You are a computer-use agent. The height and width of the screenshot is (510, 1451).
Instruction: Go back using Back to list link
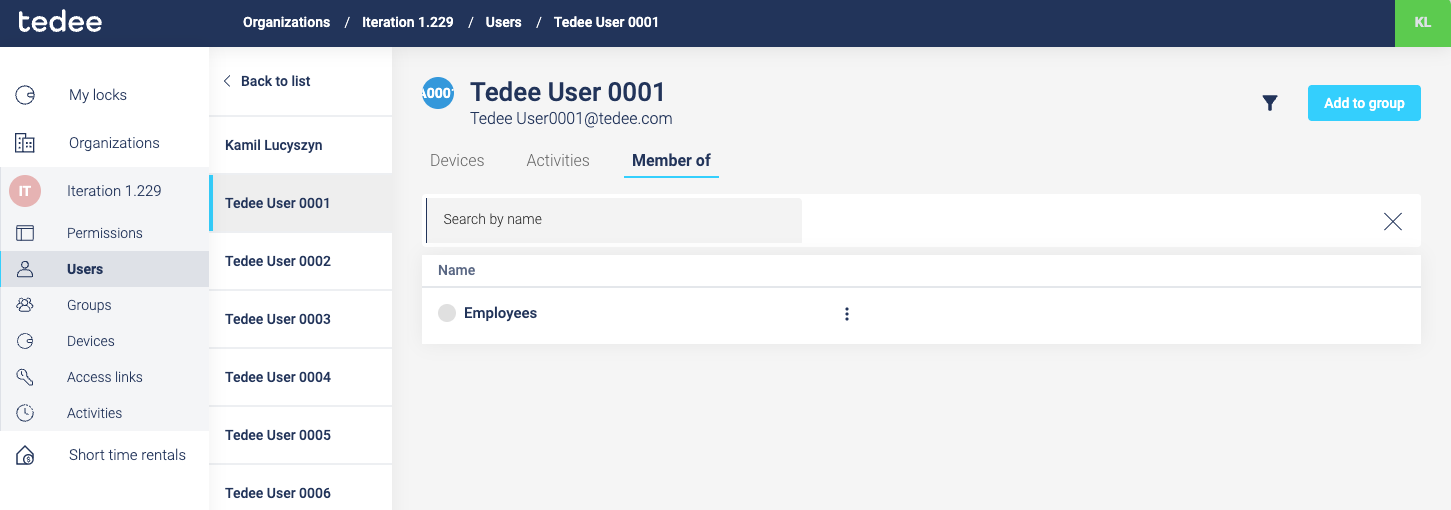[x=266, y=82]
